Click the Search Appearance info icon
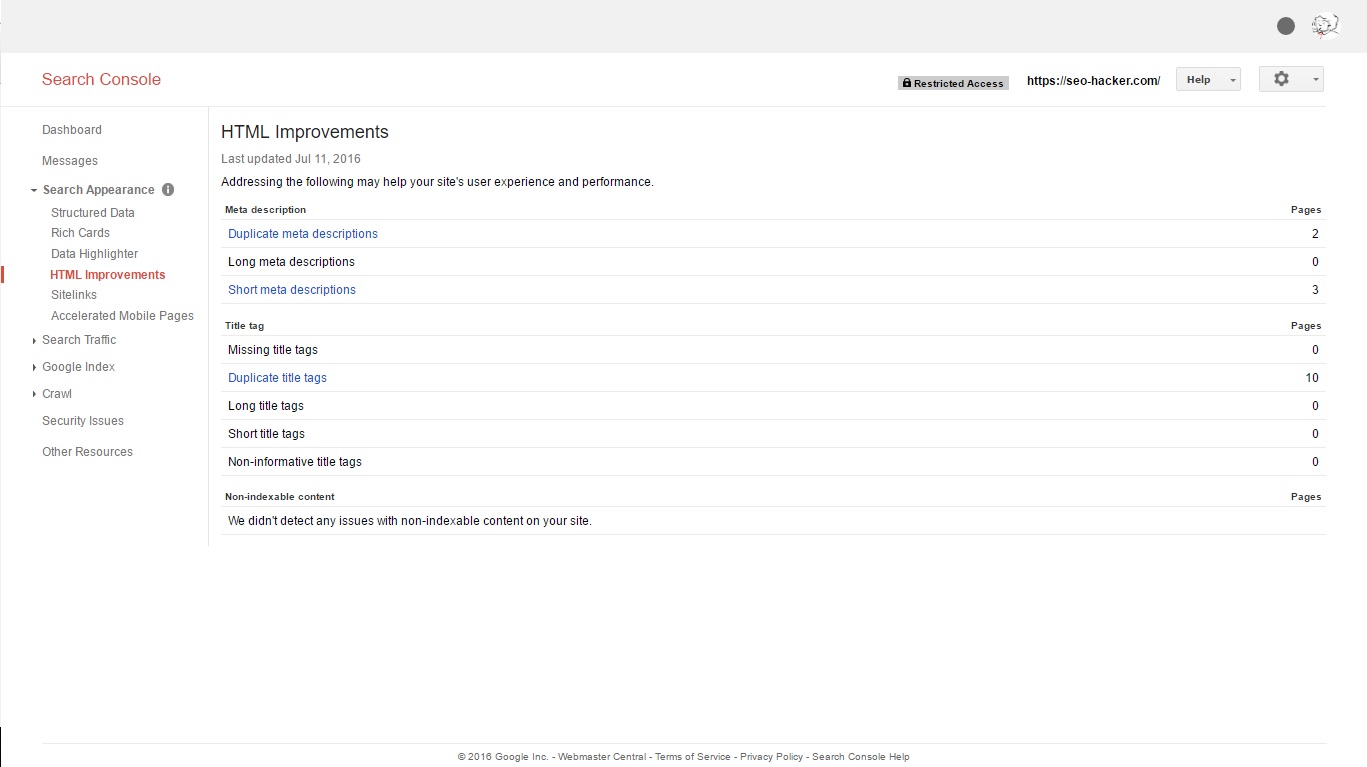This screenshot has width=1367, height=767. pyautogui.click(x=168, y=190)
